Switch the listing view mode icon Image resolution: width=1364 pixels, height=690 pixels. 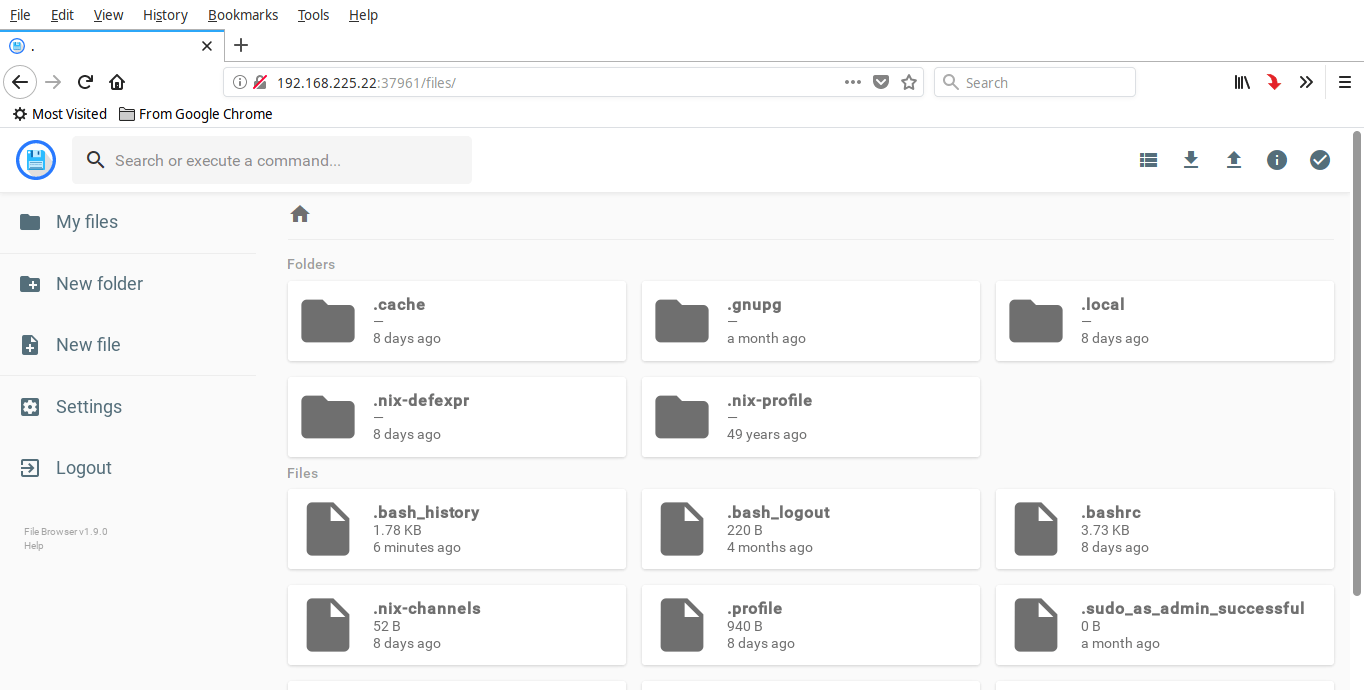(1148, 160)
